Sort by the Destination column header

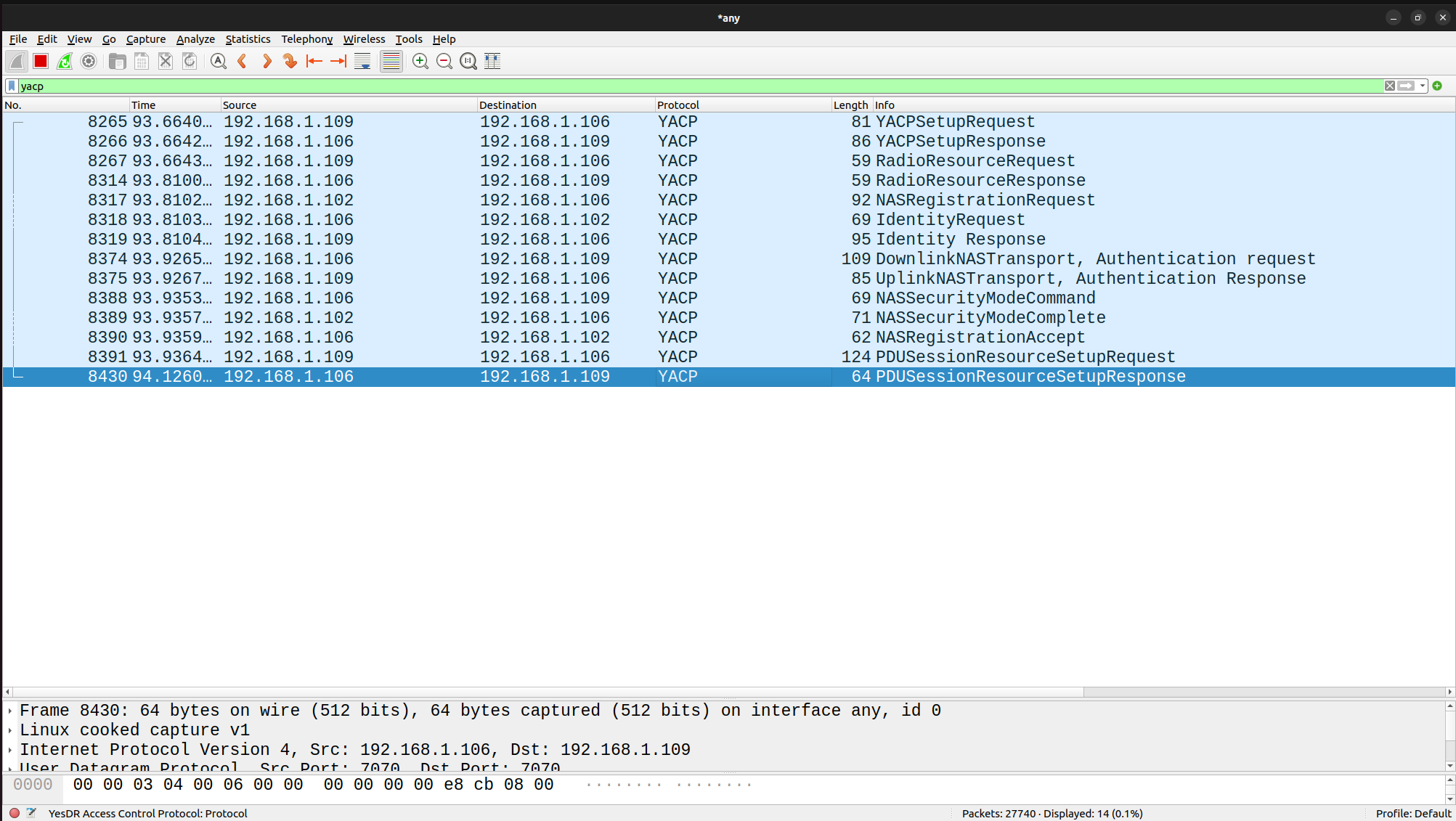pyautogui.click(x=566, y=105)
